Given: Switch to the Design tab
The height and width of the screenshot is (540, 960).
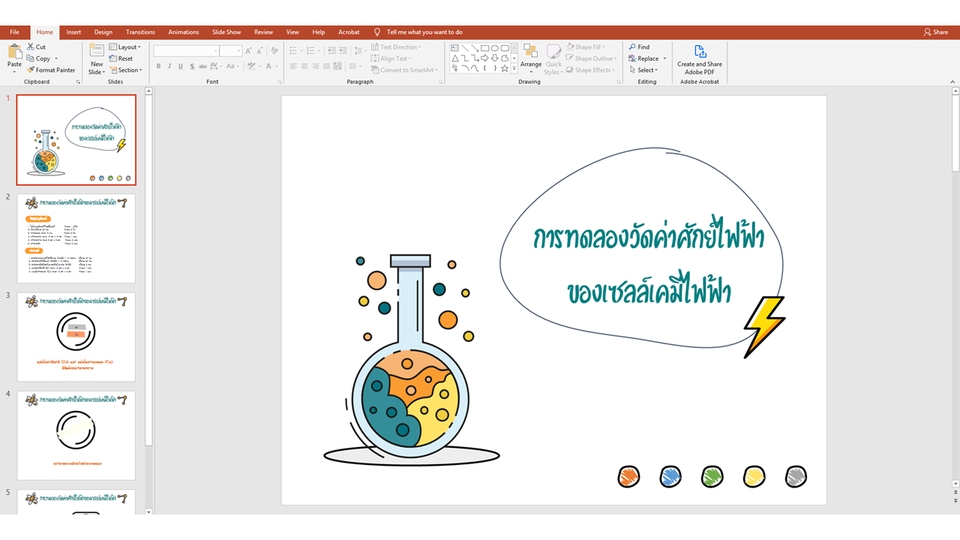Looking at the screenshot, I should click(103, 32).
